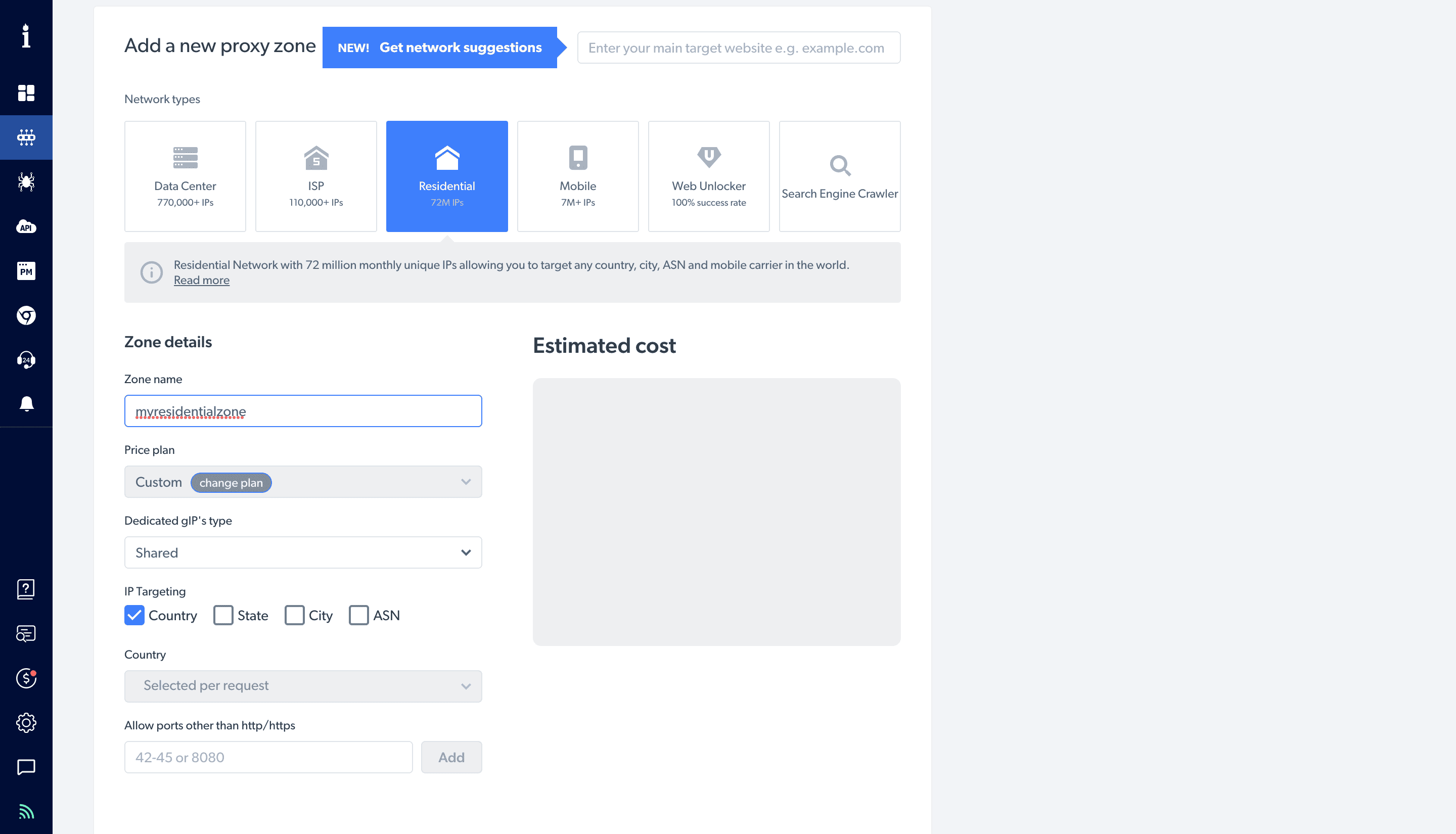Enable the State targeting checkbox
Viewport: 1456px width, 834px height.
(x=223, y=615)
